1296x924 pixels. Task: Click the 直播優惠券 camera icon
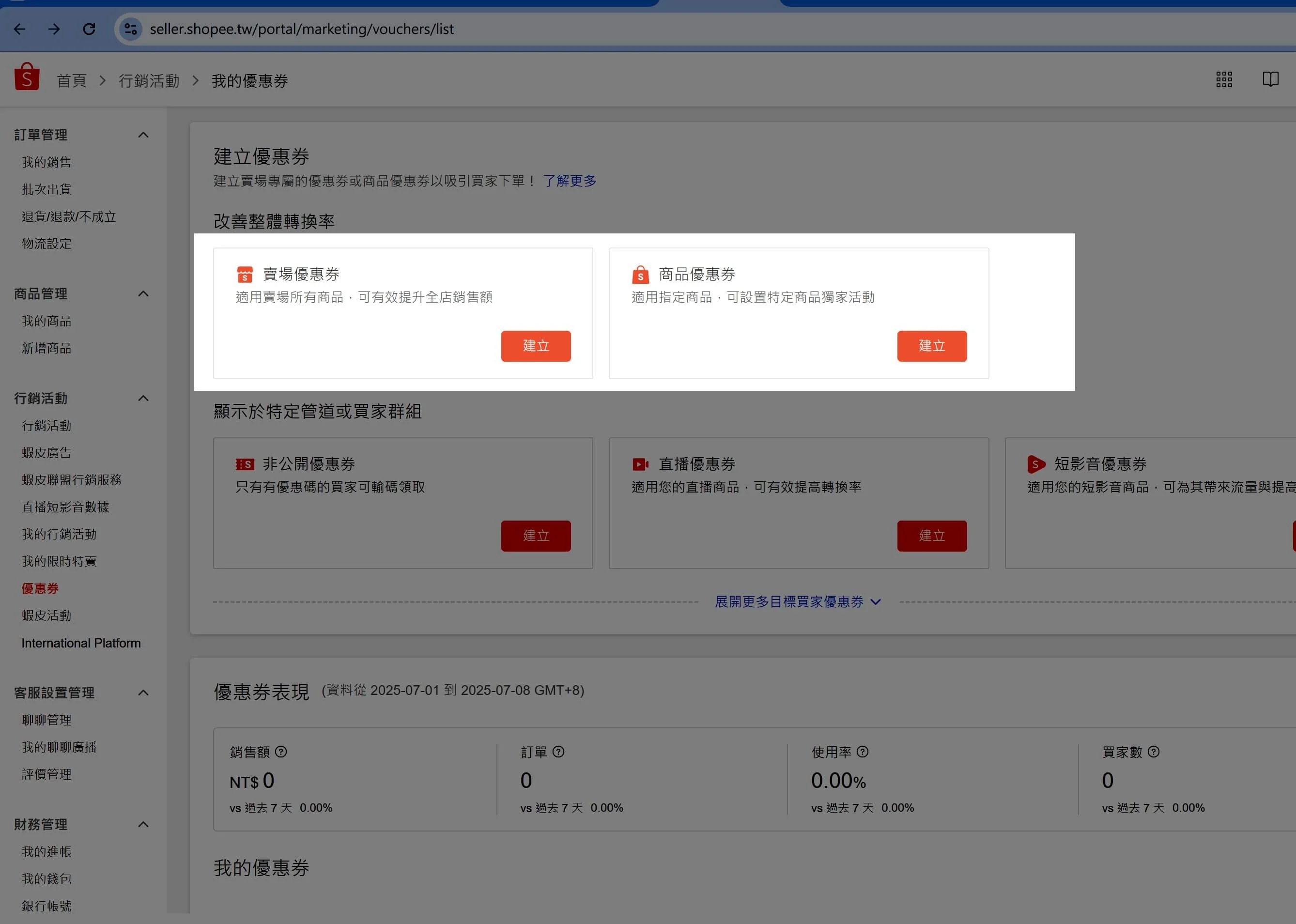click(640, 464)
